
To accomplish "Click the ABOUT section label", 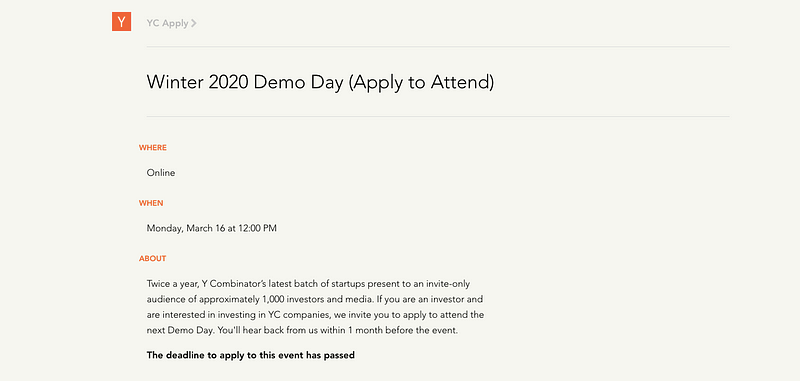I will click(153, 259).
